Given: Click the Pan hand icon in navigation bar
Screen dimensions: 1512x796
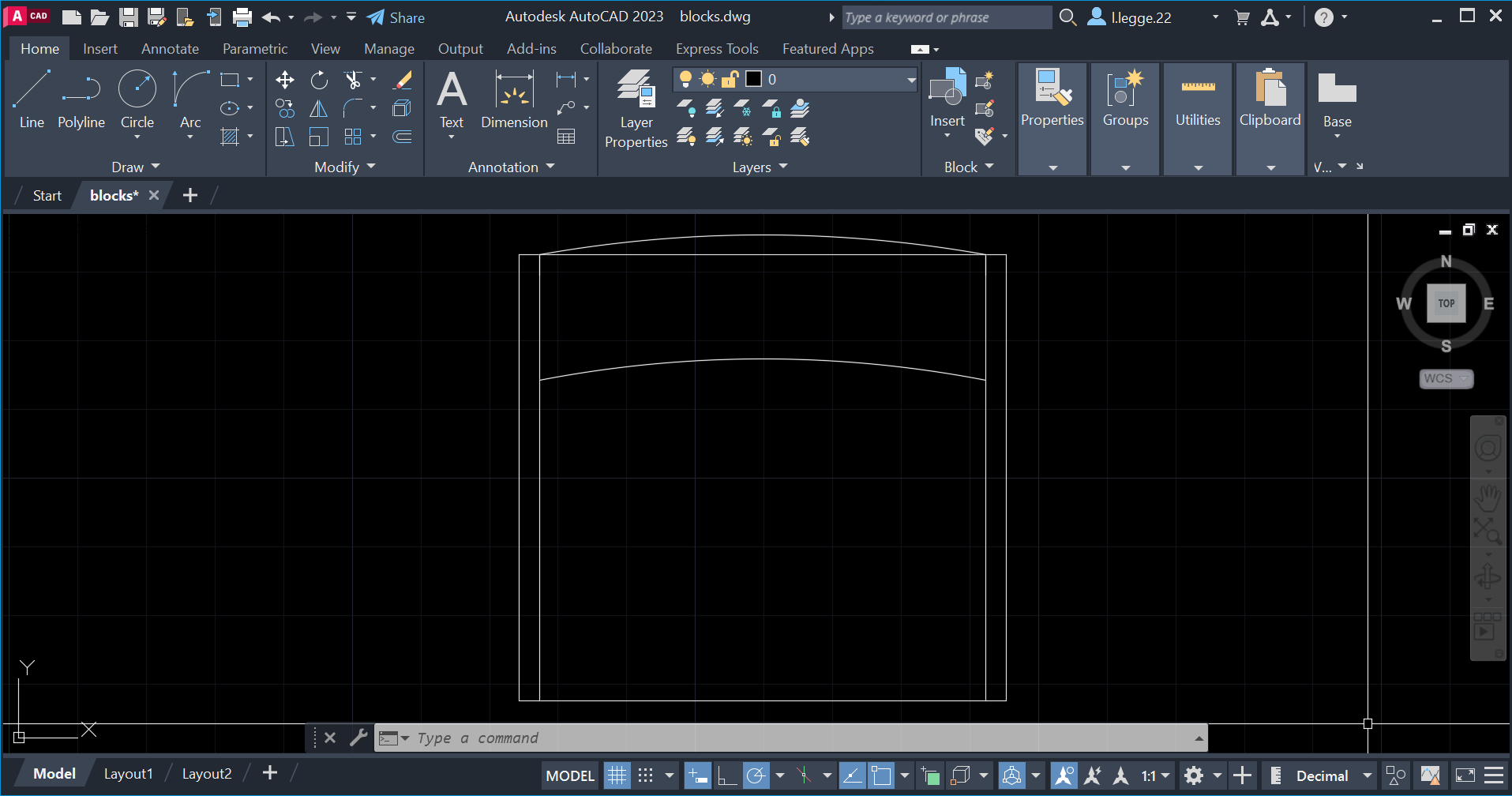Looking at the screenshot, I should coord(1488,499).
